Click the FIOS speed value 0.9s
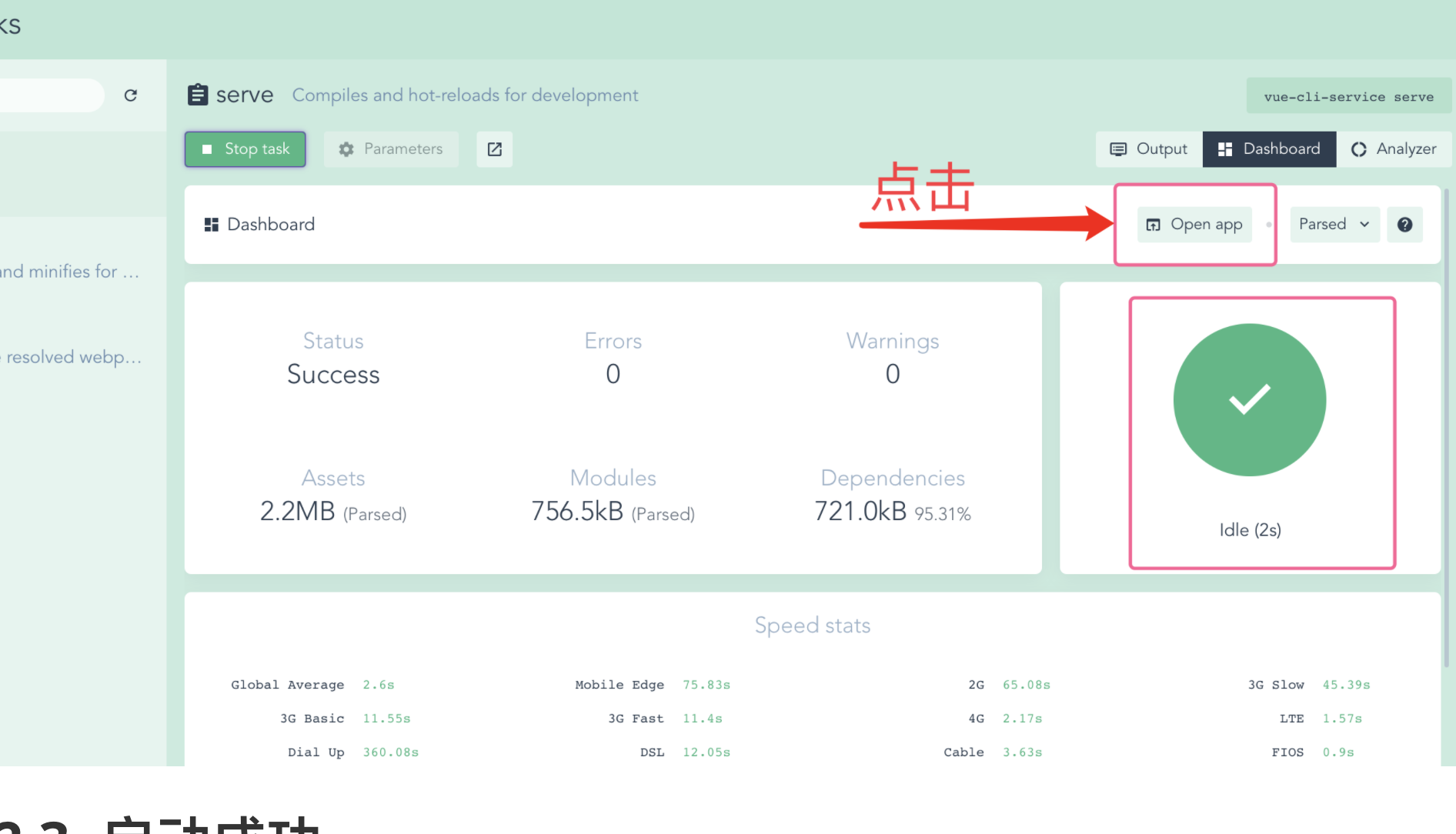This screenshot has width=1456, height=834. [x=1338, y=752]
